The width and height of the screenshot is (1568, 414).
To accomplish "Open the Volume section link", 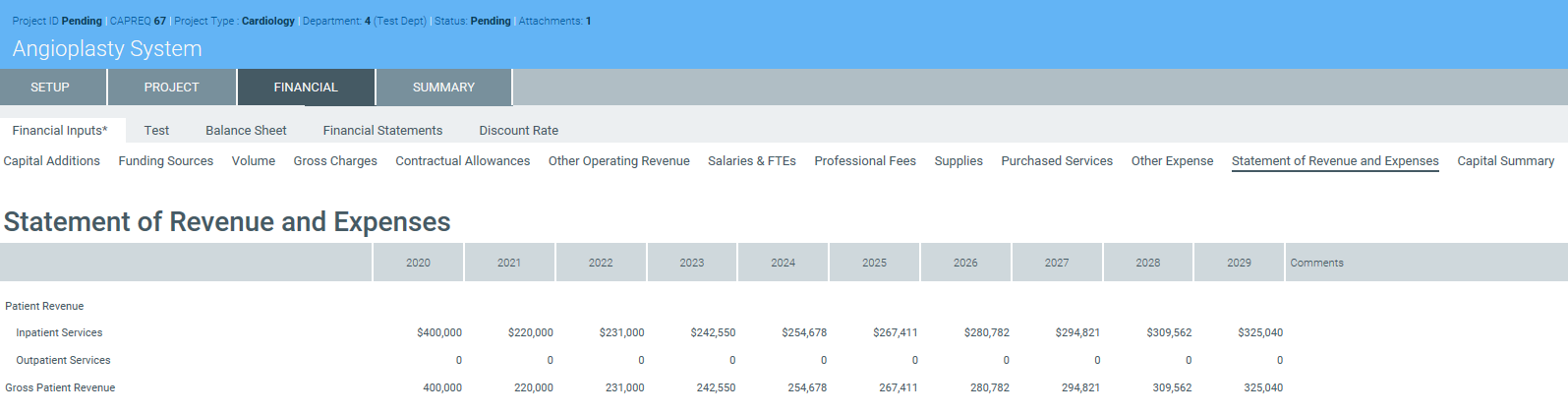I will (254, 161).
